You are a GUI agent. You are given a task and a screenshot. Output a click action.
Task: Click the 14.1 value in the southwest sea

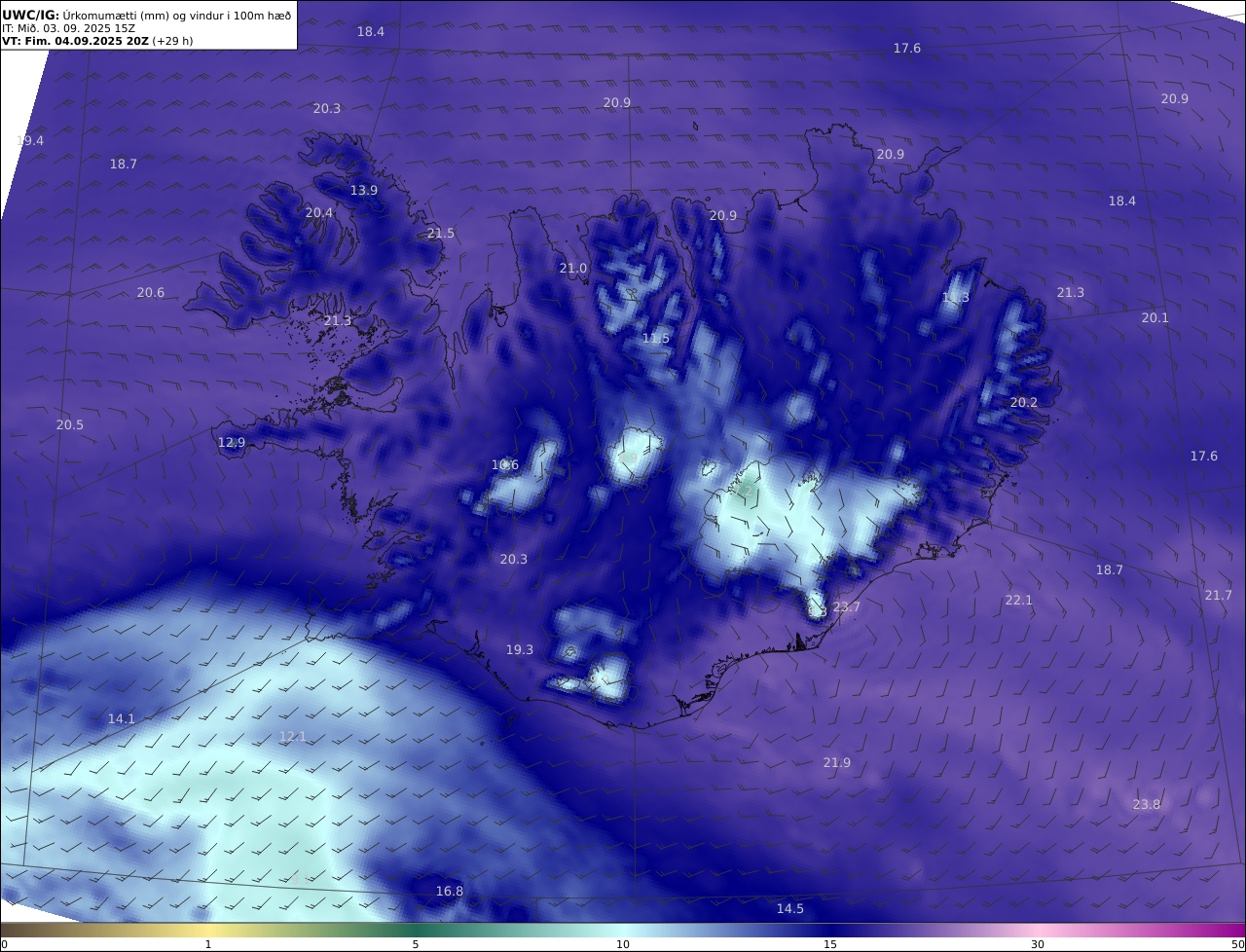pos(122,718)
